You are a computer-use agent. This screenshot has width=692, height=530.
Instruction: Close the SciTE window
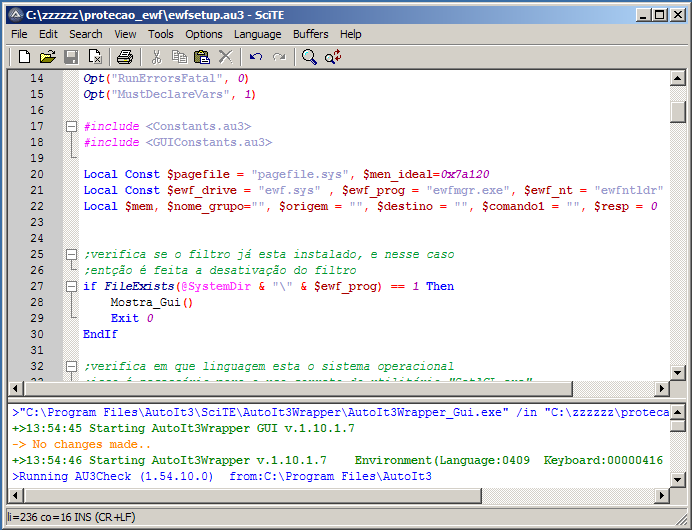coord(677,15)
